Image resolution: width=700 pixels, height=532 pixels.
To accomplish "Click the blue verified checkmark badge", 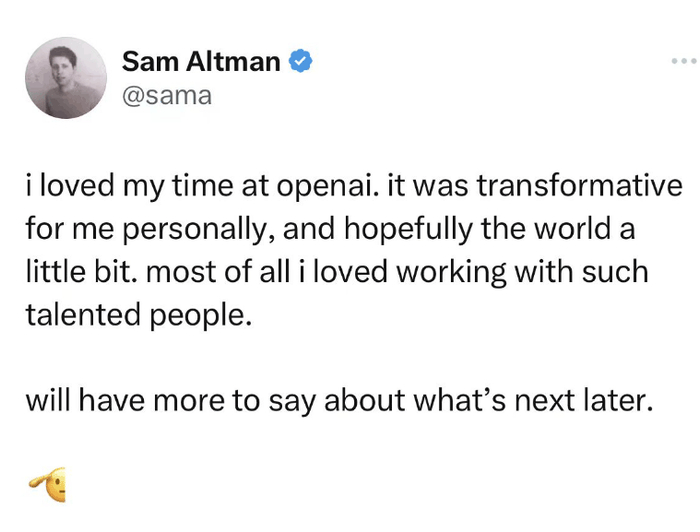I will (301, 62).
